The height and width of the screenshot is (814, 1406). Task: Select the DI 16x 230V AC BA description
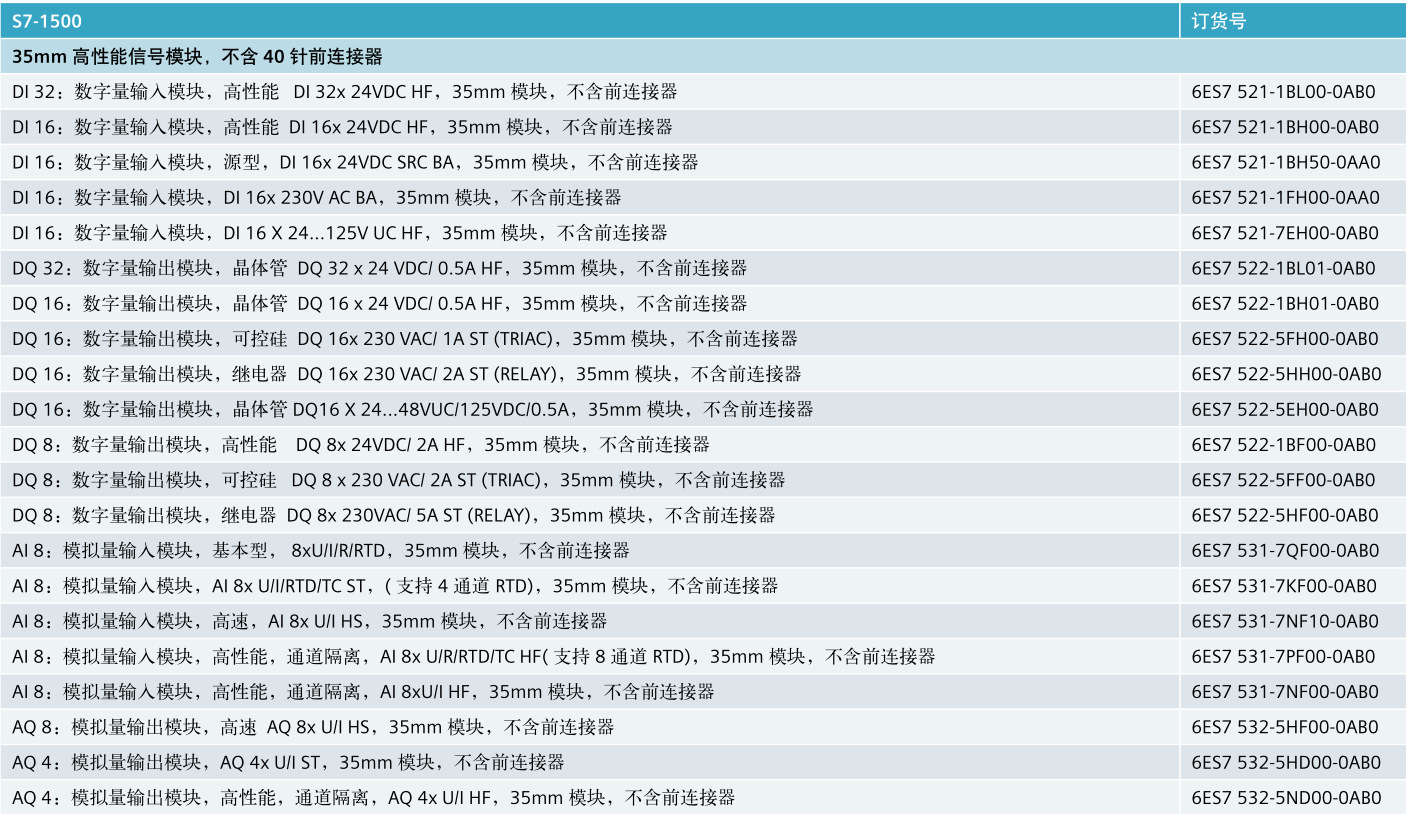316,198
